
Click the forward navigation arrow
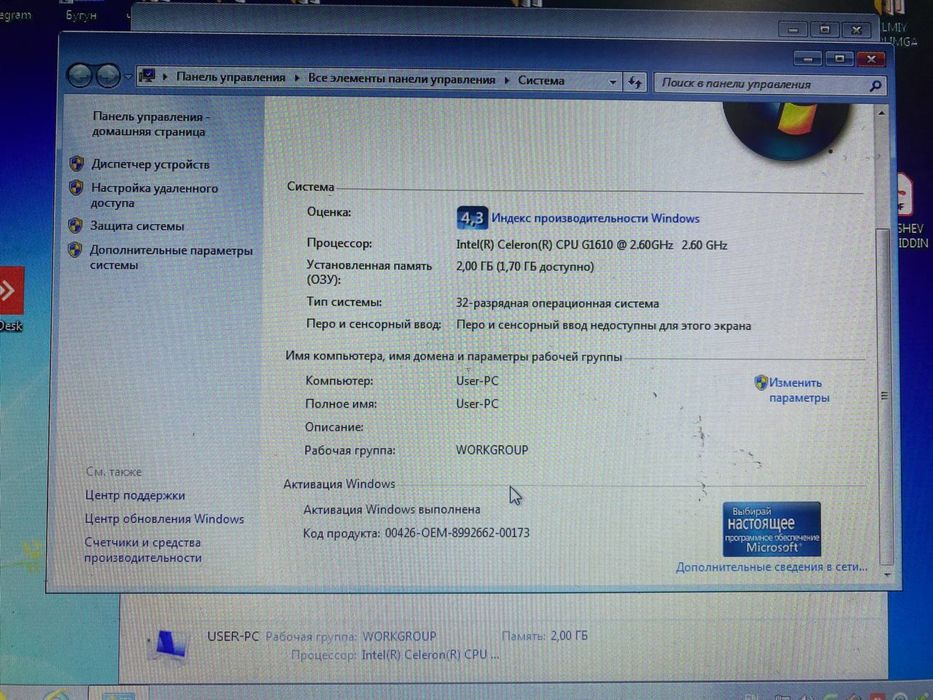108,76
